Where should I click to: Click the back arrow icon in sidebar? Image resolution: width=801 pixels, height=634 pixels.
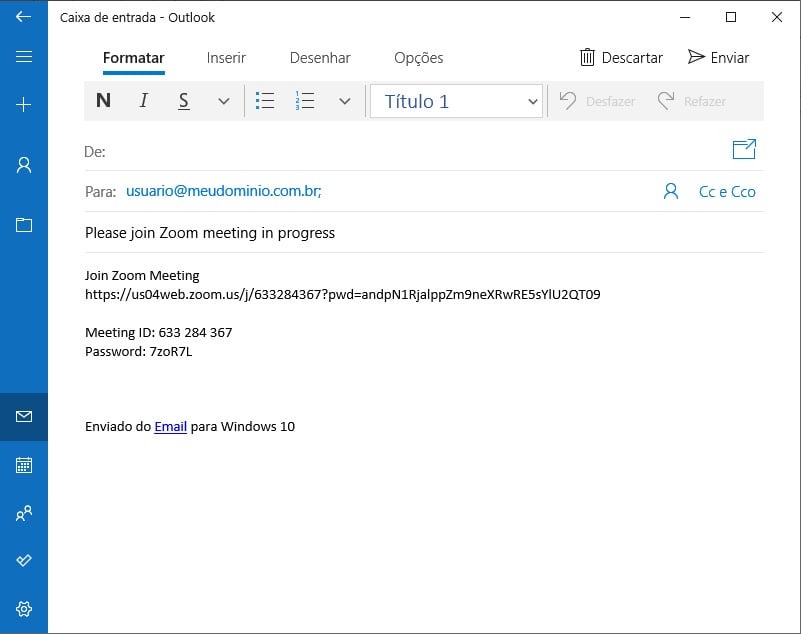pos(23,17)
